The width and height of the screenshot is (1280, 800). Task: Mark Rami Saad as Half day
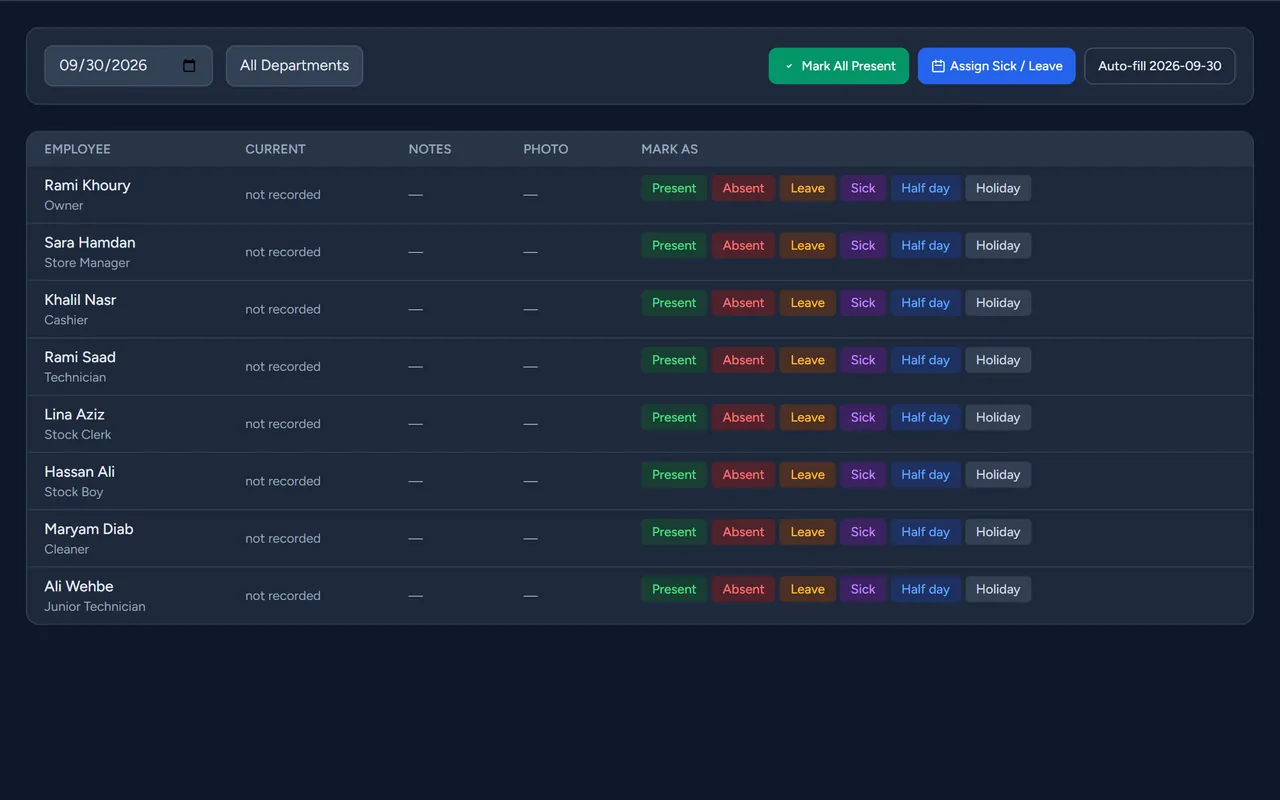tap(925, 360)
